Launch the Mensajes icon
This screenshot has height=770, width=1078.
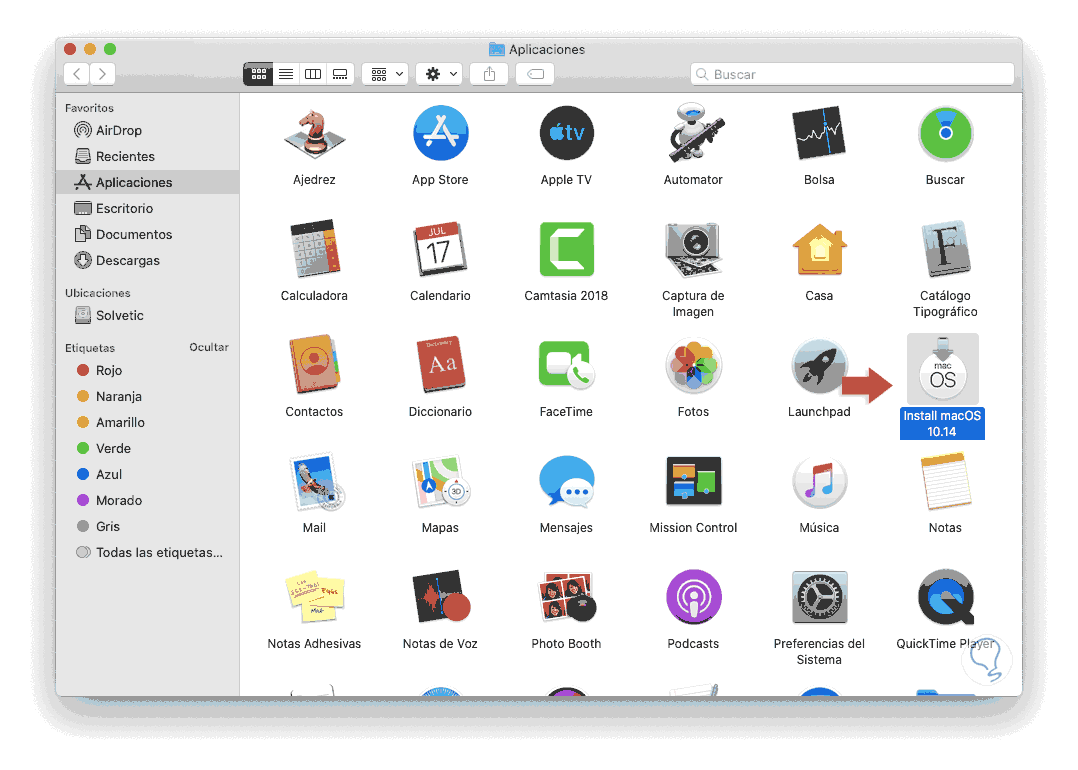(x=566, y=481)
